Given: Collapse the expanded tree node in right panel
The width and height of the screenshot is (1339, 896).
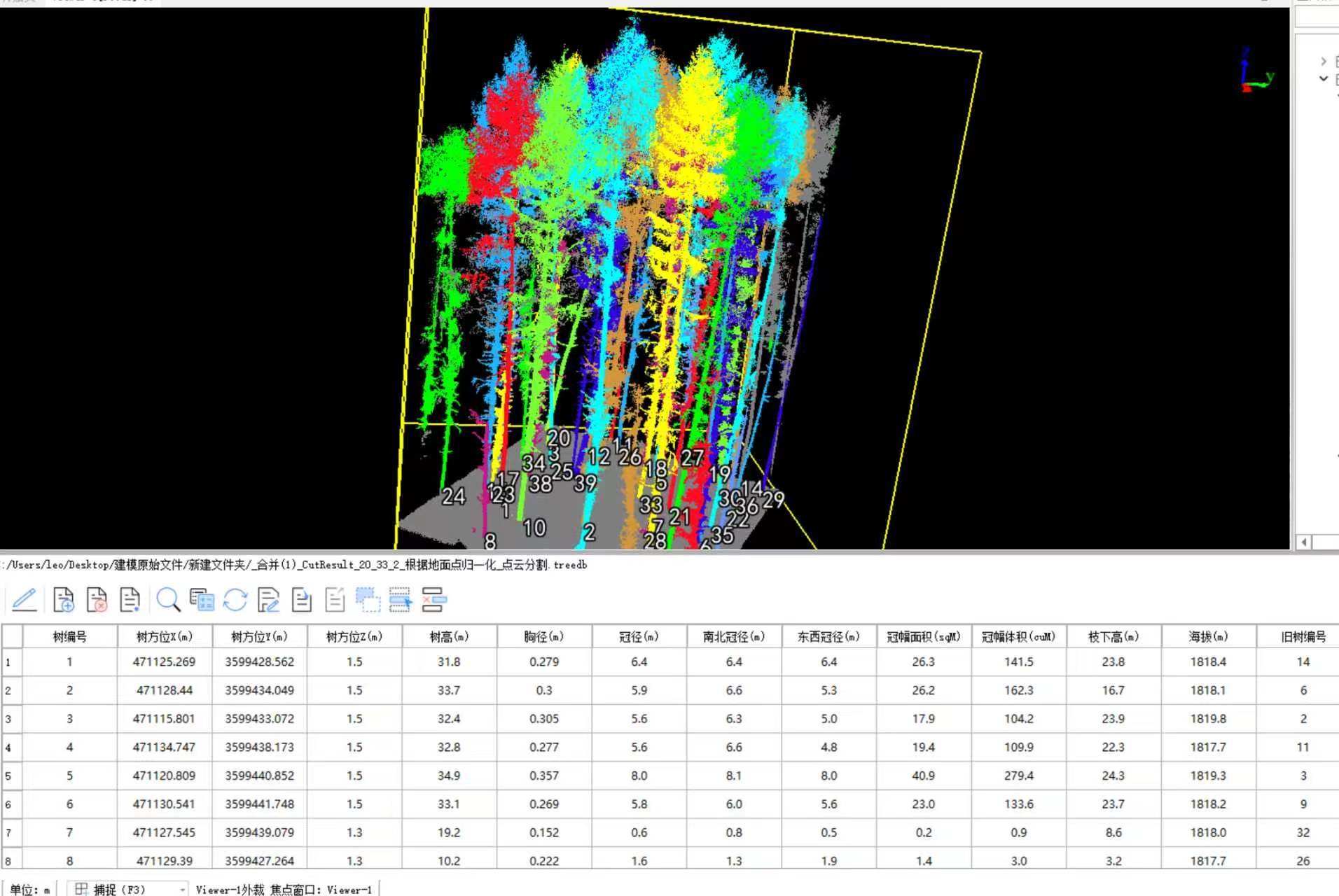Looking at the screenshot, I should point(1324,78).
